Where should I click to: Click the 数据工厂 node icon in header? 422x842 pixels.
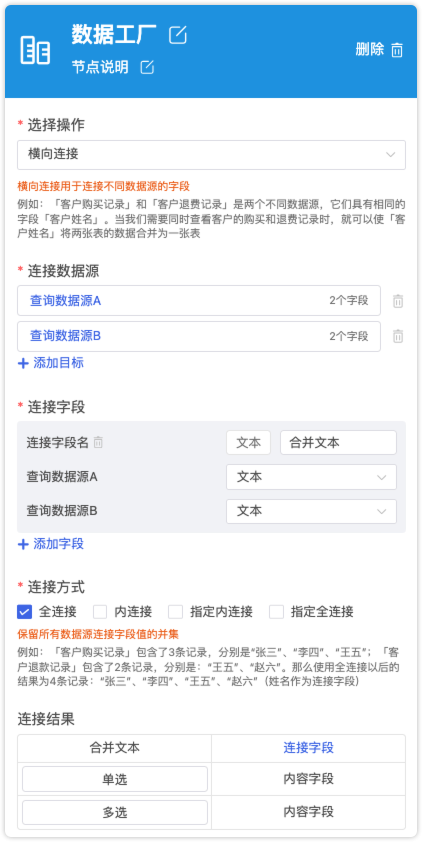[x=35, y=49]
